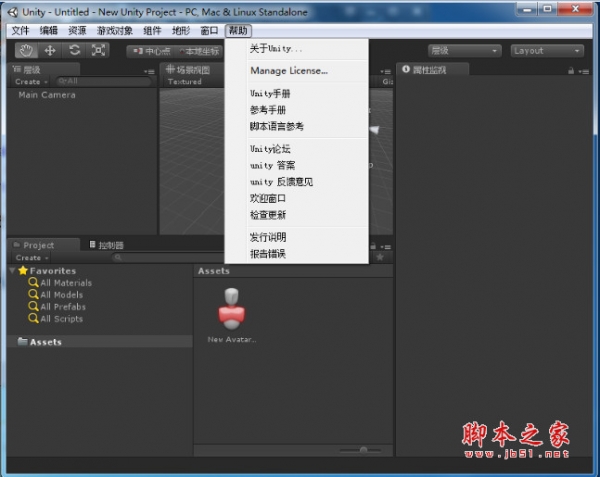Open the Gizmos dropdown in scene view
Image resolution: width=600 pixels, height=477 pixels.
[387, 81]
